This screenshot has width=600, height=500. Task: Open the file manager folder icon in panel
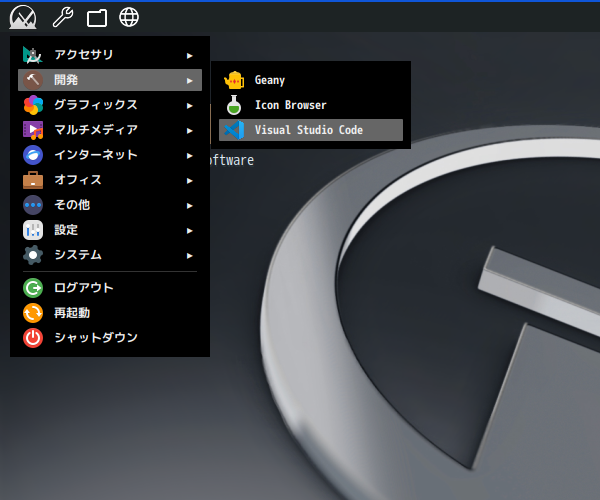point(96,17)
